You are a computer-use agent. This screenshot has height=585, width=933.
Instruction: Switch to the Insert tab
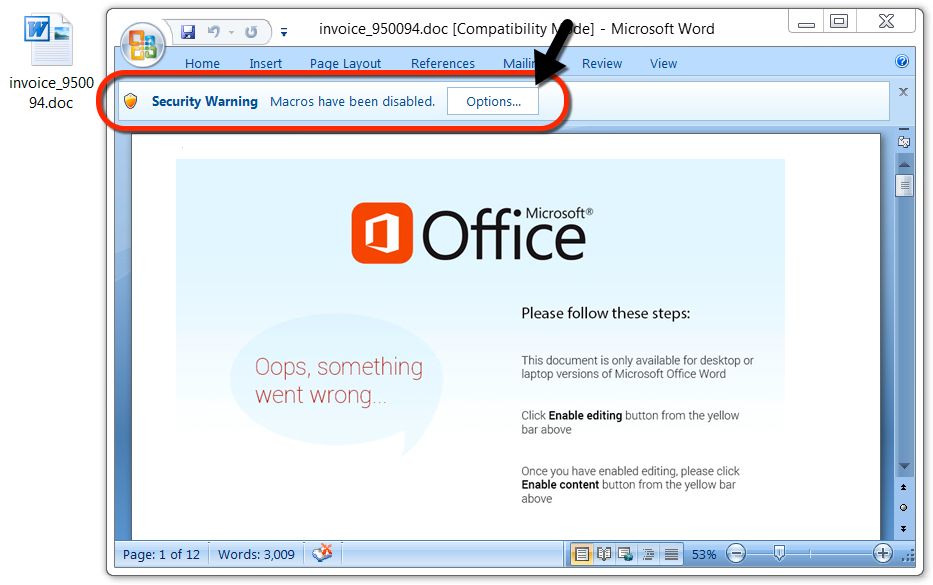(x=265, y=64)
